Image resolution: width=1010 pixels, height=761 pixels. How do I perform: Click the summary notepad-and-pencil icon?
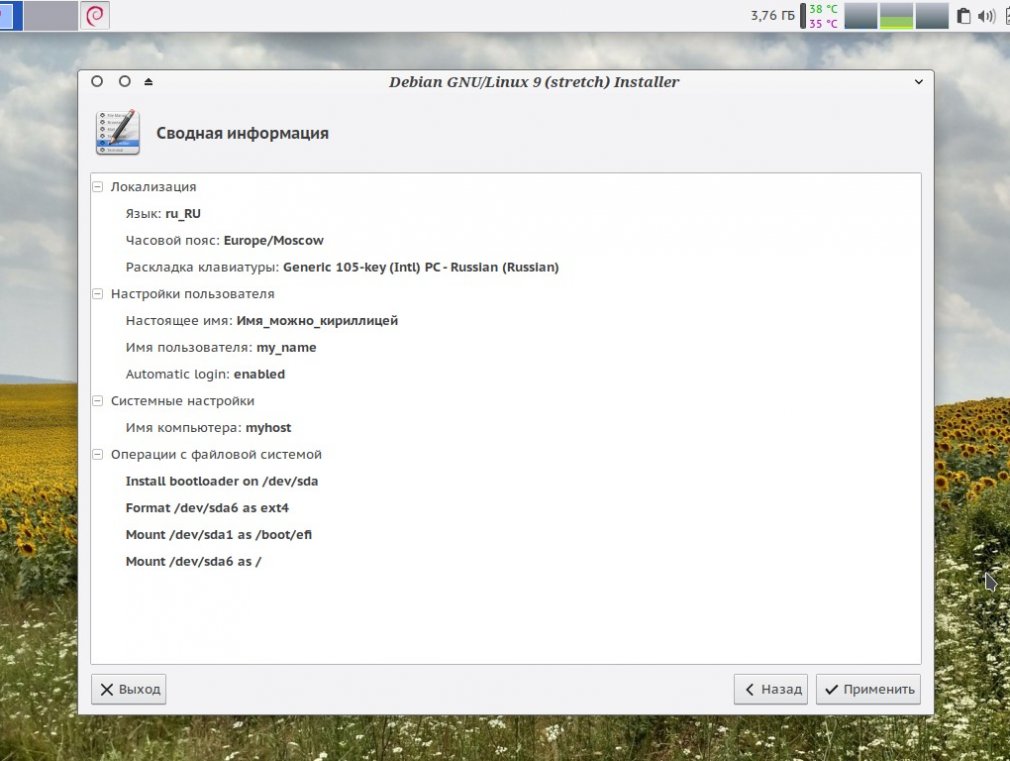(118, 133)
